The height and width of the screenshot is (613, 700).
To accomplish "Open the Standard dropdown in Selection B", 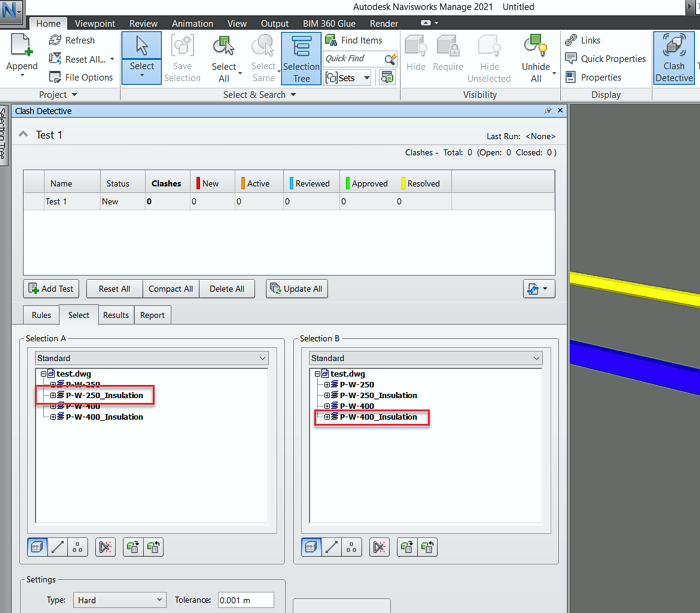I will 426,358.
